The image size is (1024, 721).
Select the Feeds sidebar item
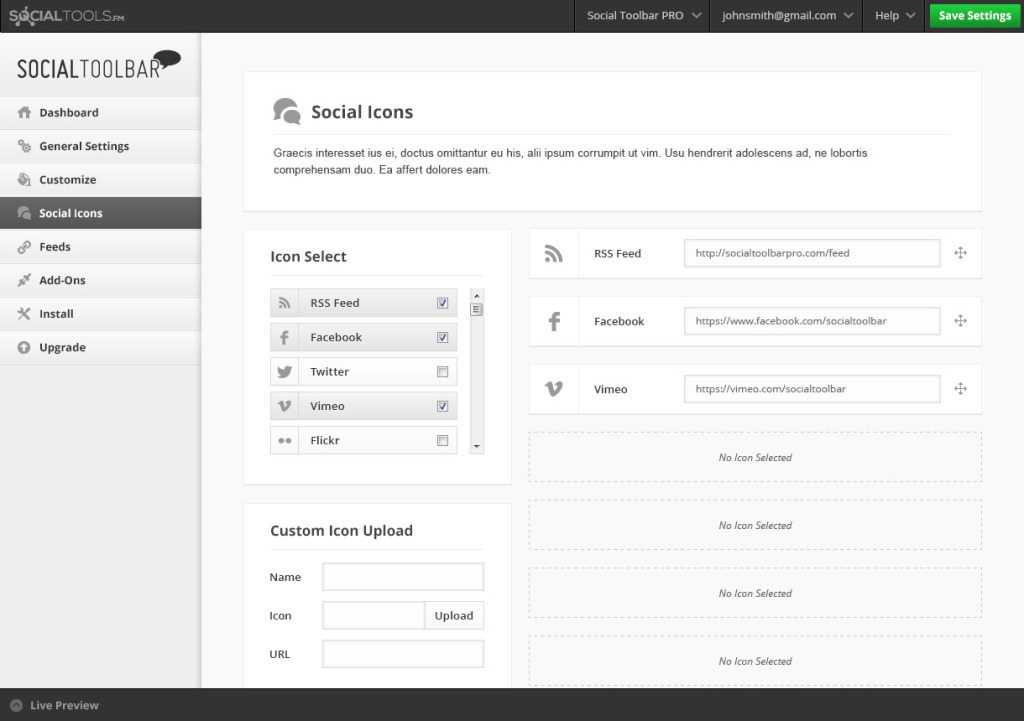(101, 247)
